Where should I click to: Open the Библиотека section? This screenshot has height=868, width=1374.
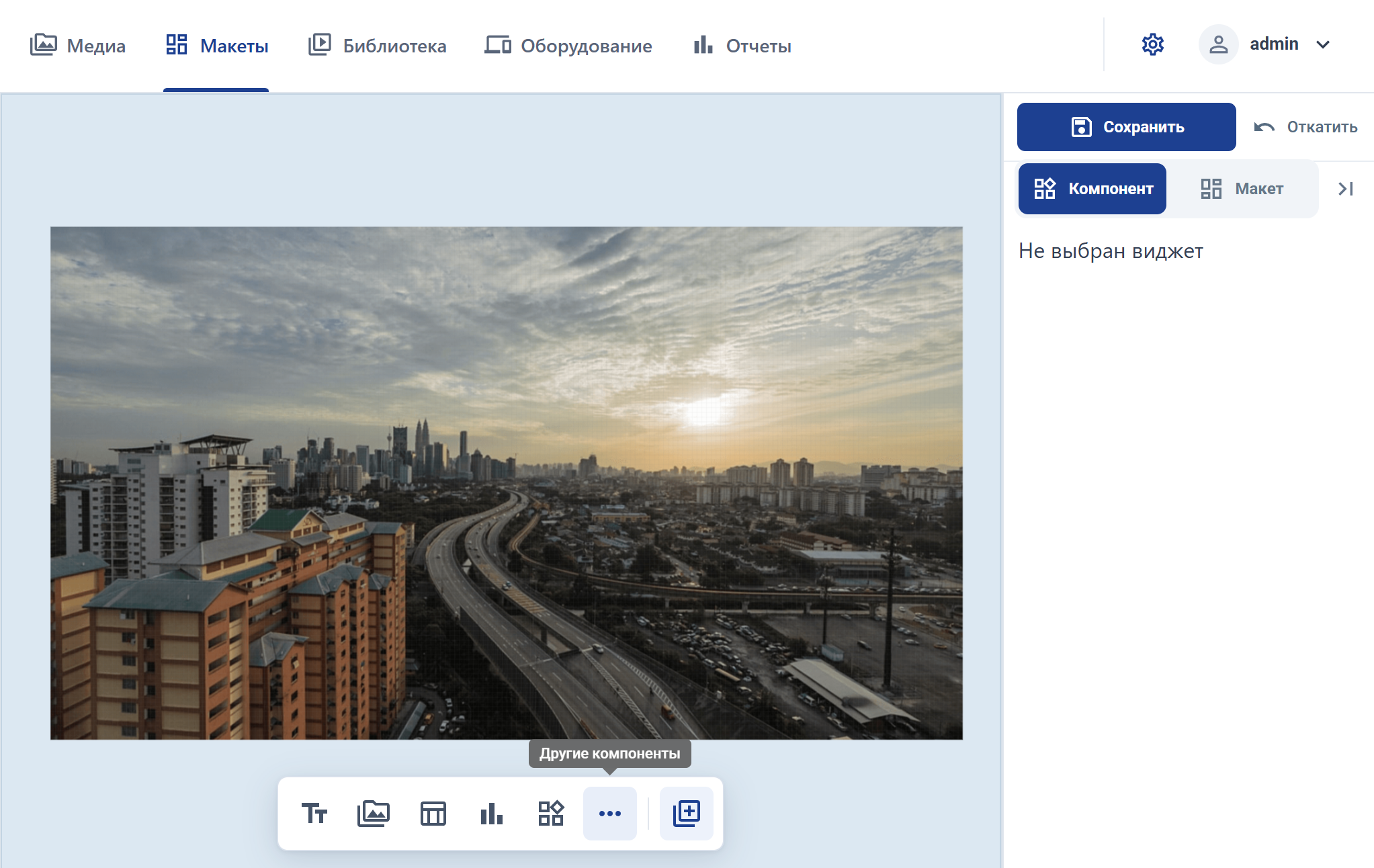[377, 45]
